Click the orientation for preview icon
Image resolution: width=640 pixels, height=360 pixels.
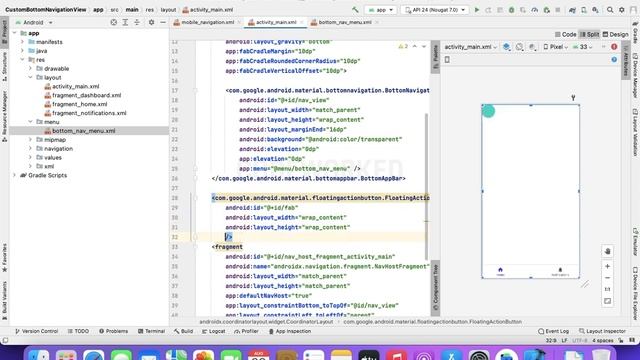519,47
